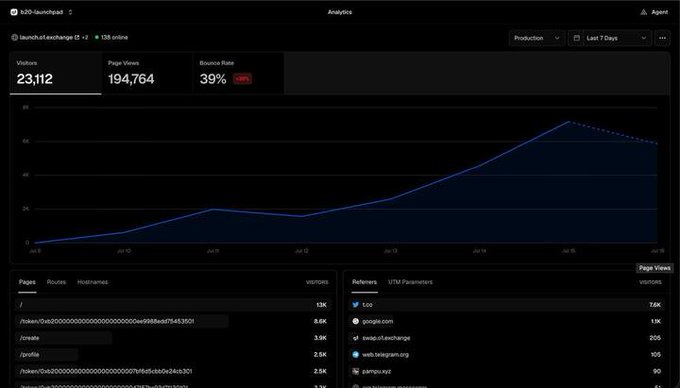Click the external link icon after launch.o1.exchange
680x388 pixels.
77,37
